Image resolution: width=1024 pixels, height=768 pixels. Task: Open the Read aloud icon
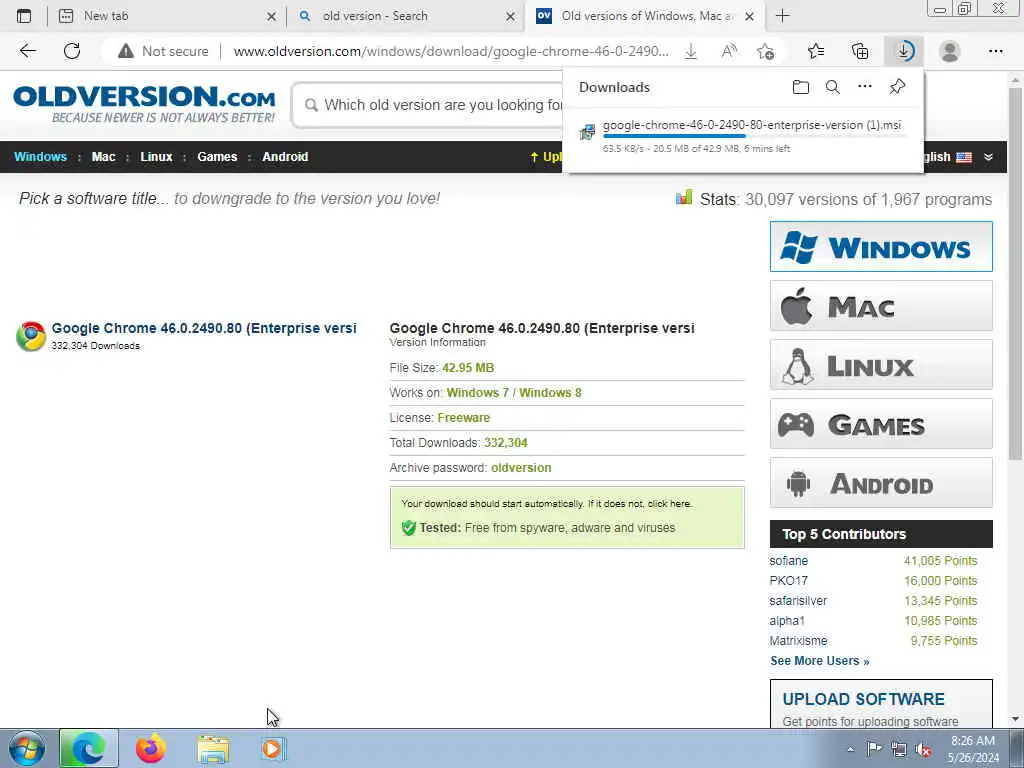coord(729,51)
